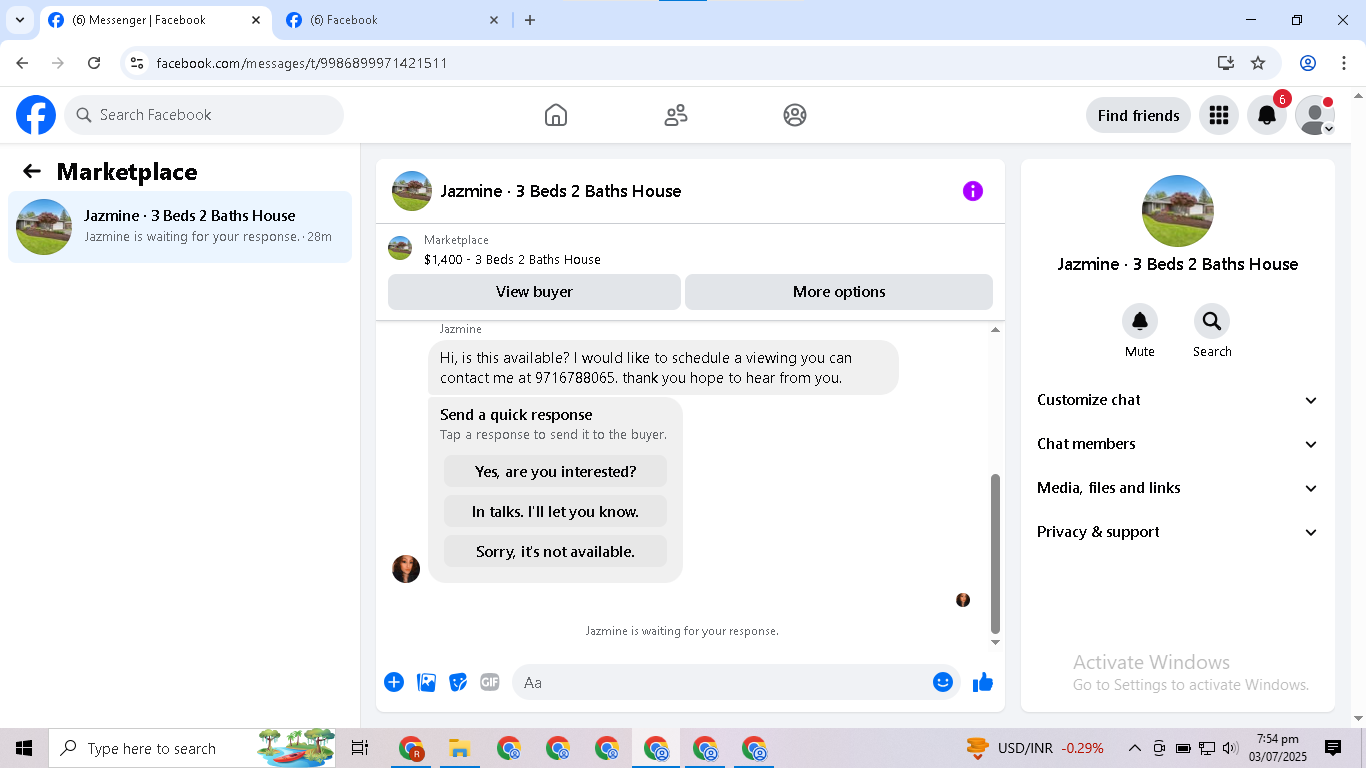Select Jazmine conversation in Marketplace list

pos(180,227)
